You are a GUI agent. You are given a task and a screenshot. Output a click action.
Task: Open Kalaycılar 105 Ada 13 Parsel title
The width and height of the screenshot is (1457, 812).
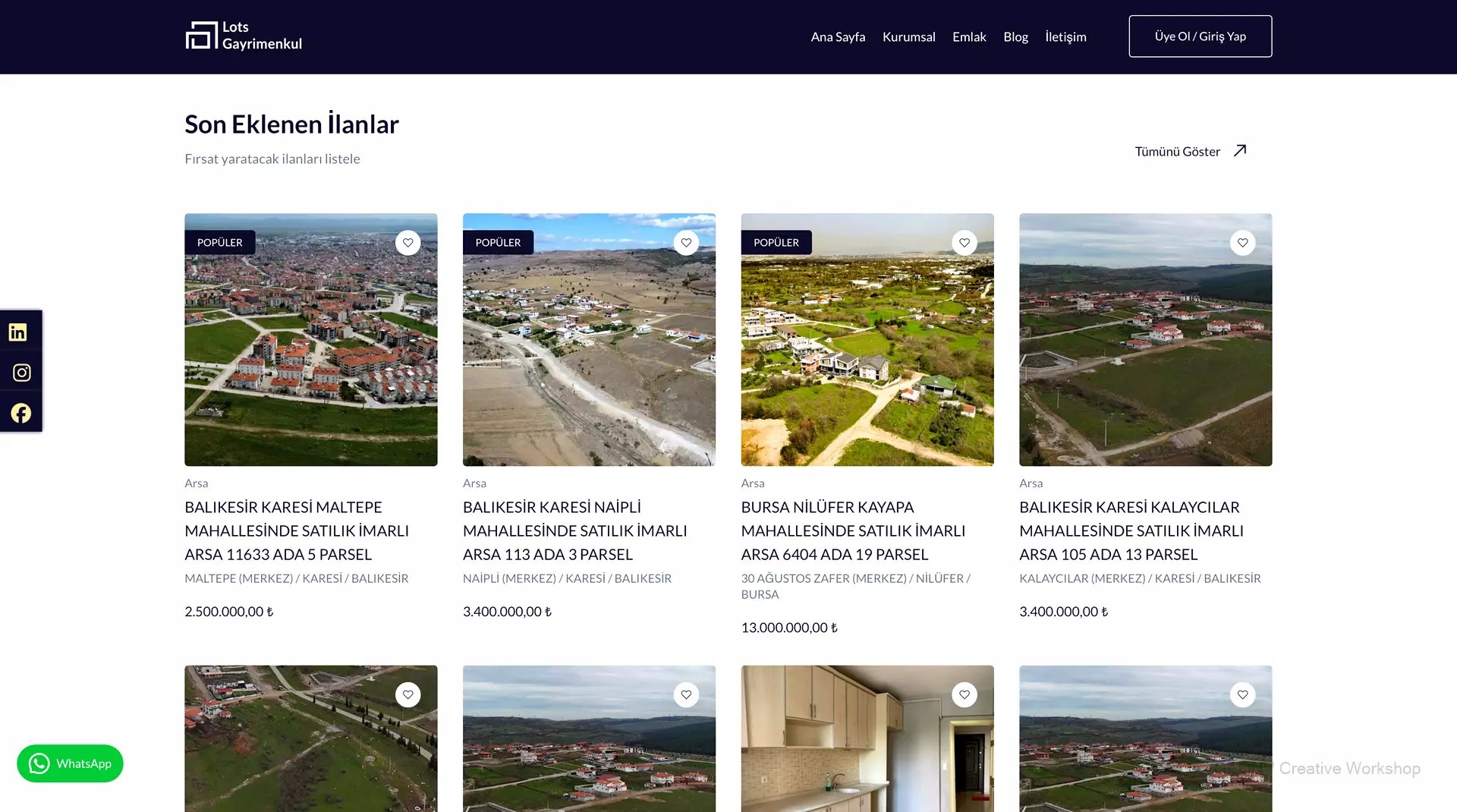[1131, 530]
